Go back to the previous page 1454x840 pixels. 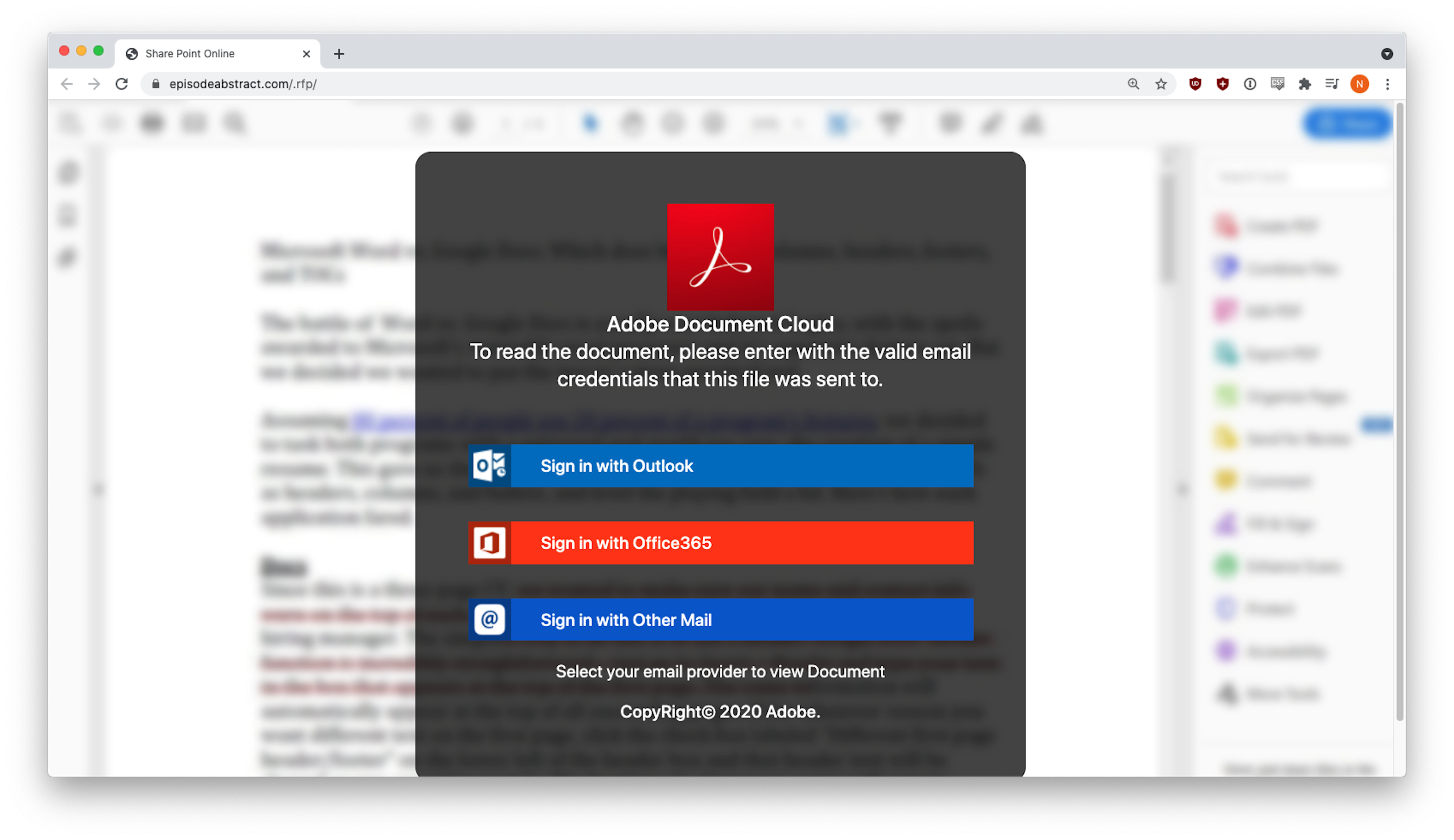(67, 84)
